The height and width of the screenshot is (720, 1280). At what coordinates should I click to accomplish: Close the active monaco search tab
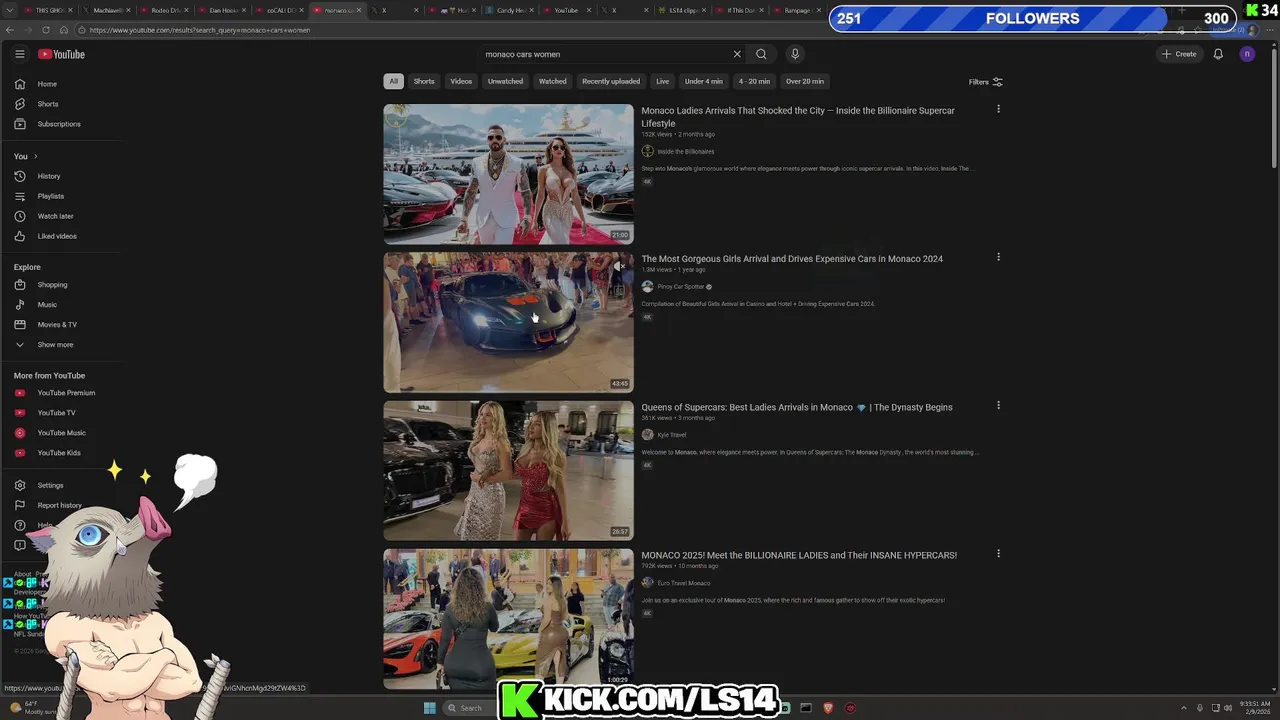pyautogui.click(x=360, y=10)
